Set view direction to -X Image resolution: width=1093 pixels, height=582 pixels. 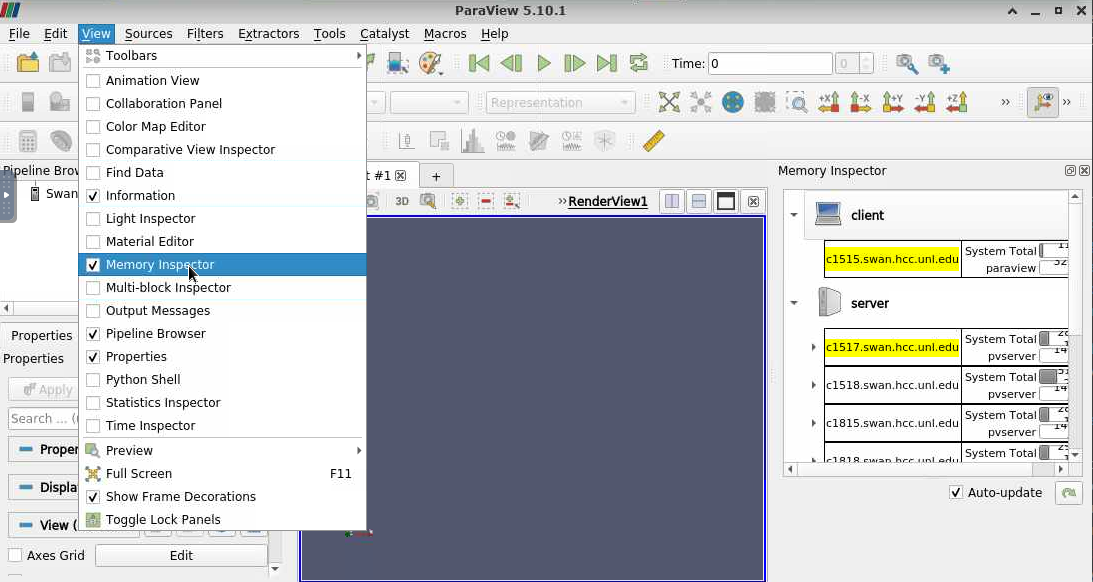tap(860, 102)
